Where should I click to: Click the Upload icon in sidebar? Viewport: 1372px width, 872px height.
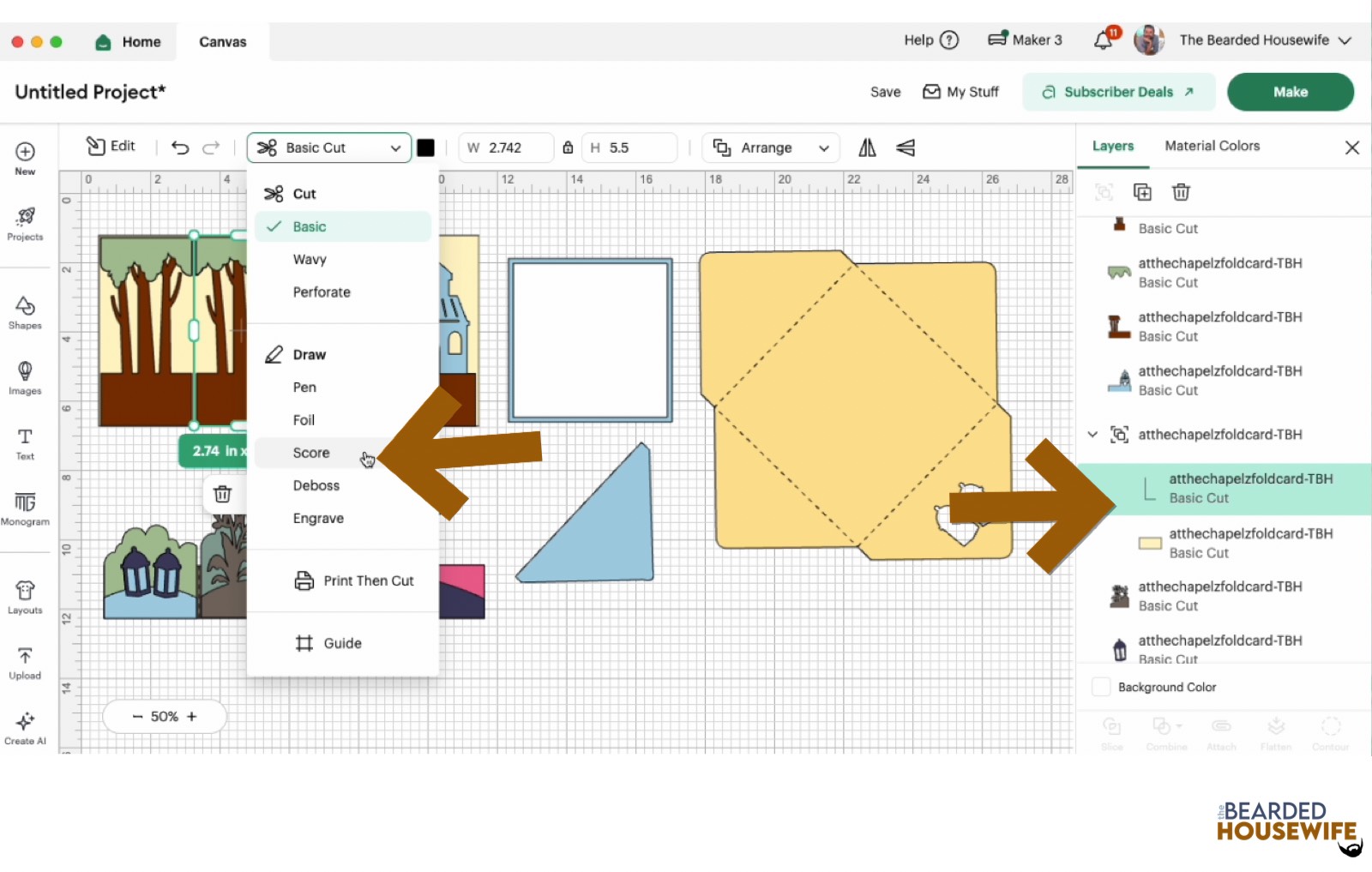(25, 663)
